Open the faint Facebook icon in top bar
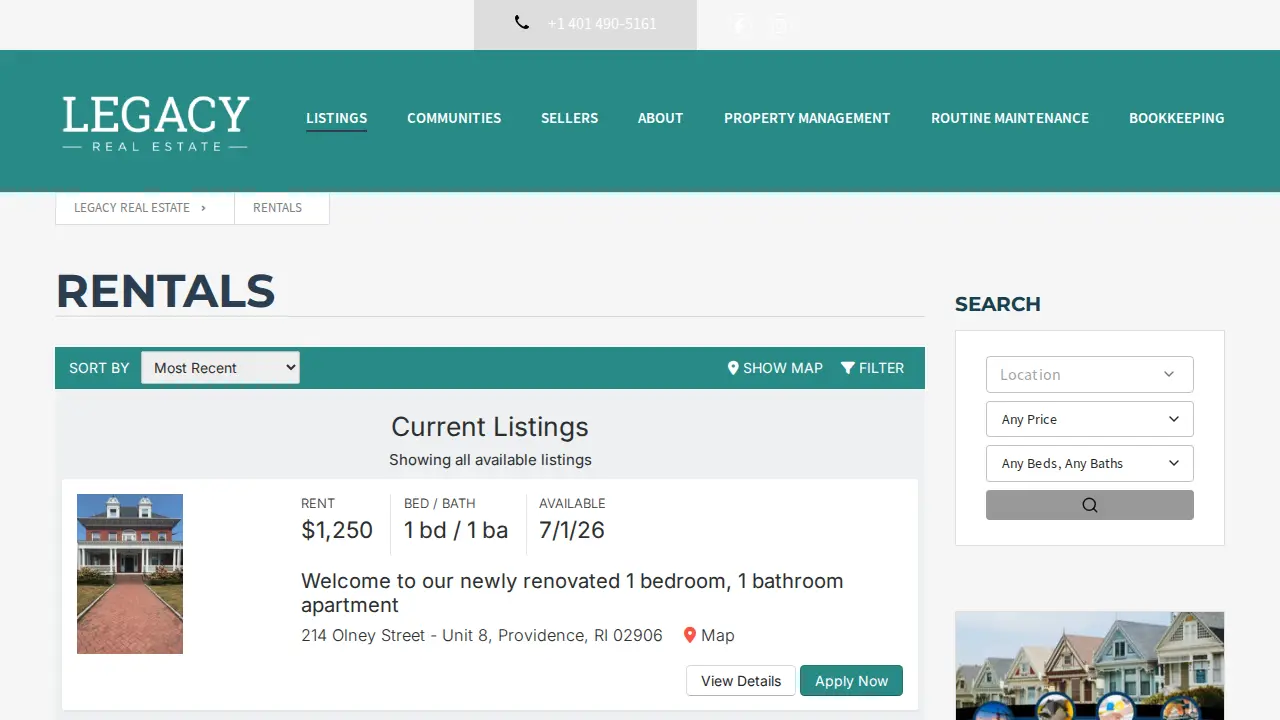 pos(741,25)
